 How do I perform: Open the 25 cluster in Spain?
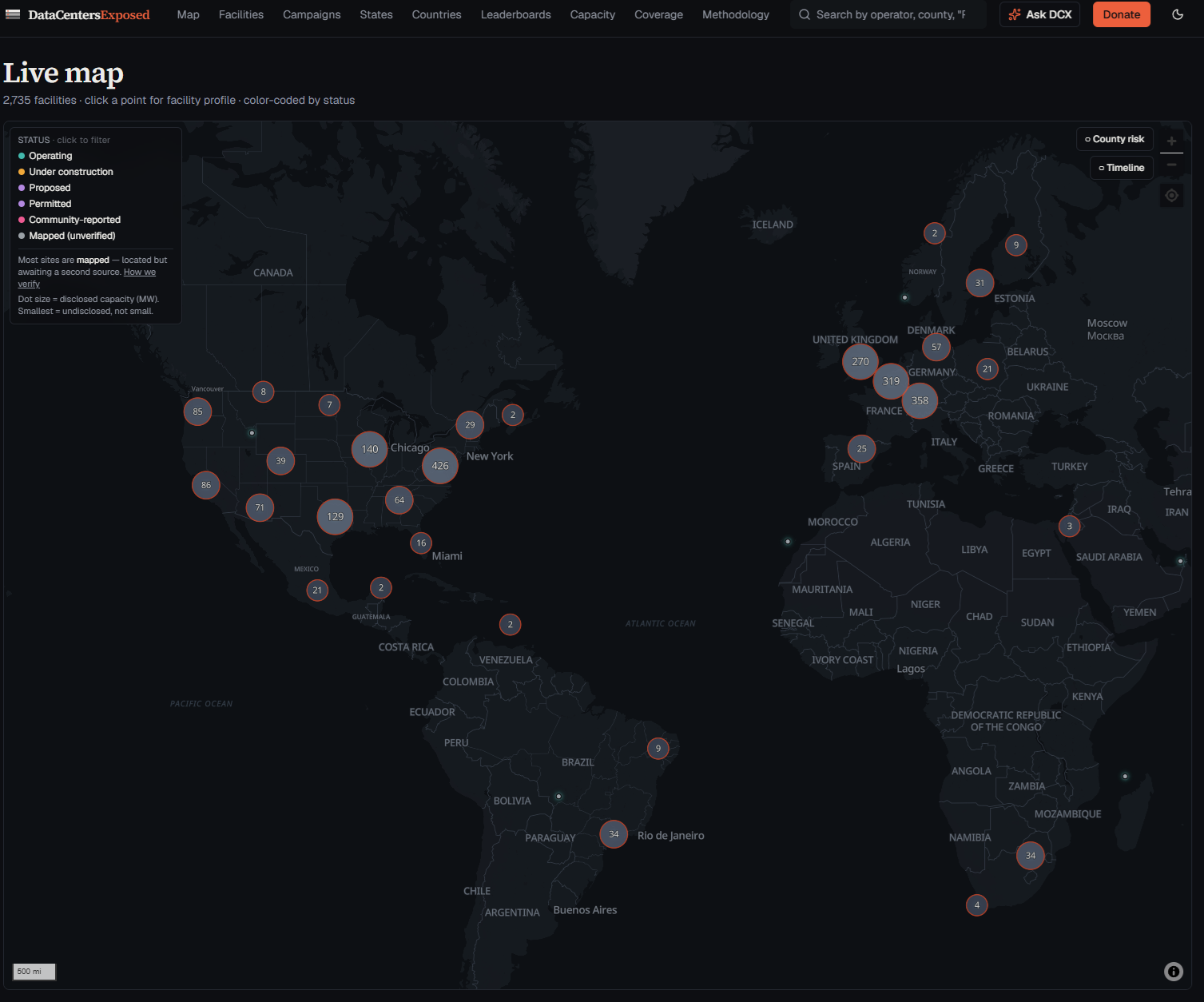[x=861, y=449]
